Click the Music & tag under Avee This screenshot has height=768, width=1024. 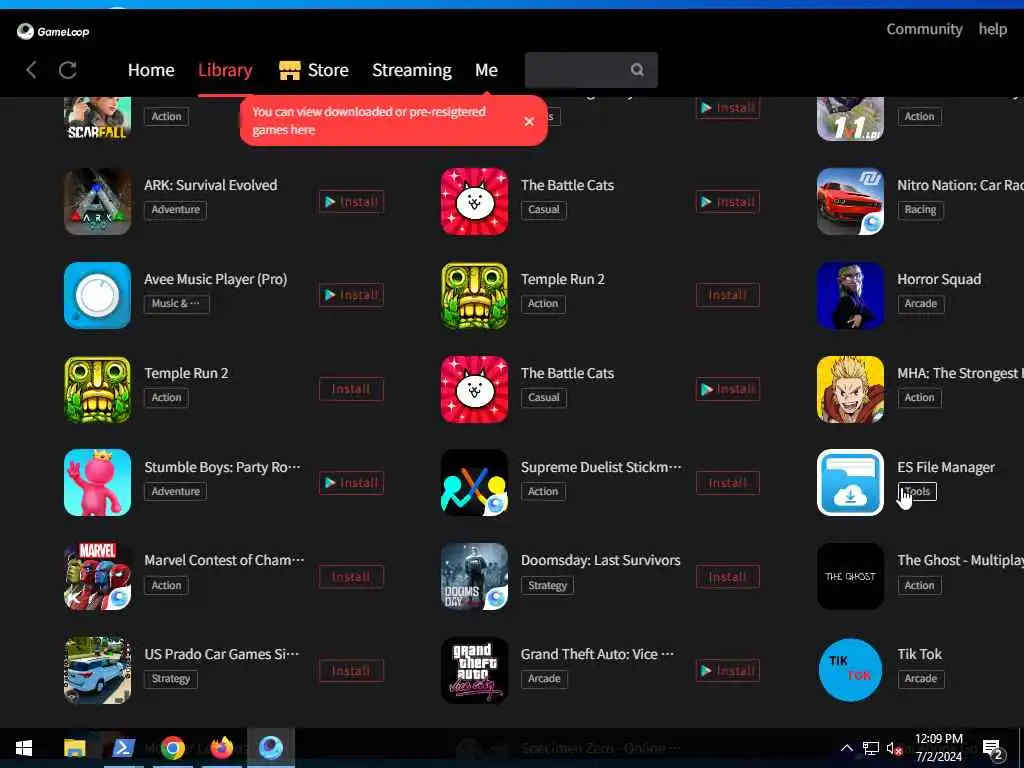click(176, 304)
